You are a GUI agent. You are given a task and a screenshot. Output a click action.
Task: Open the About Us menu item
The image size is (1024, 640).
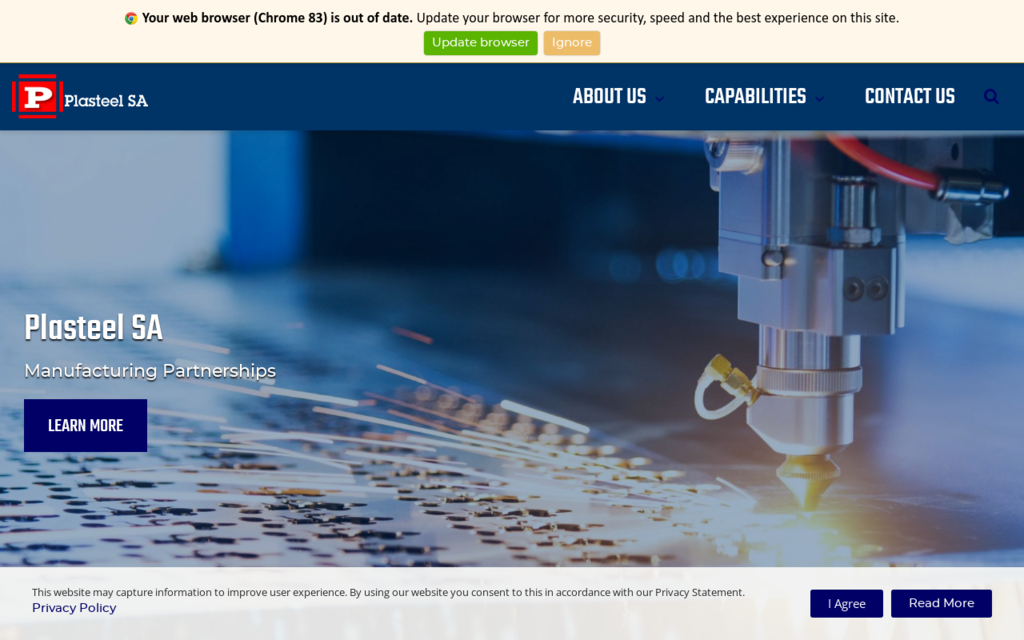pos(609,97)
